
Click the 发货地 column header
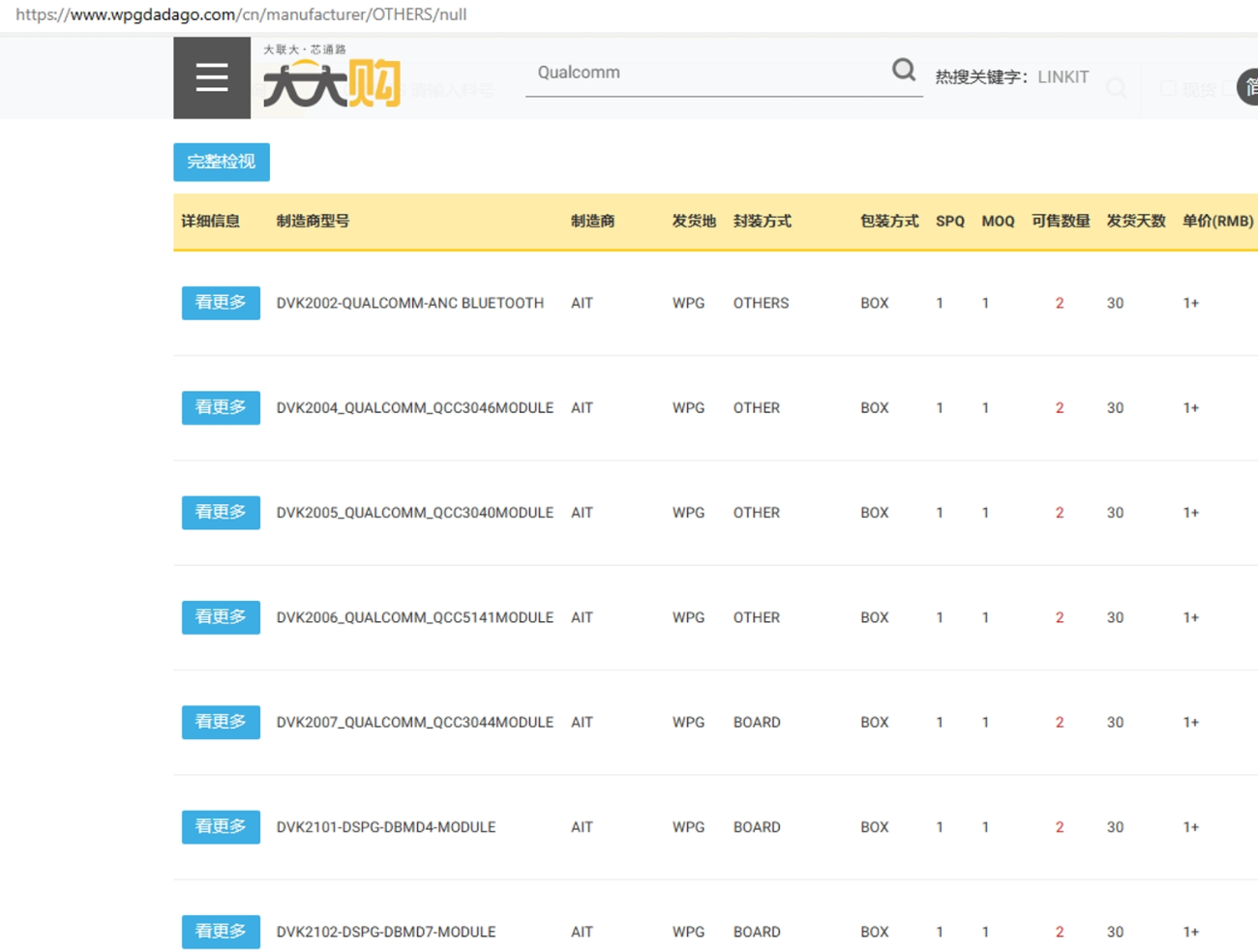(x=694, y=222)
